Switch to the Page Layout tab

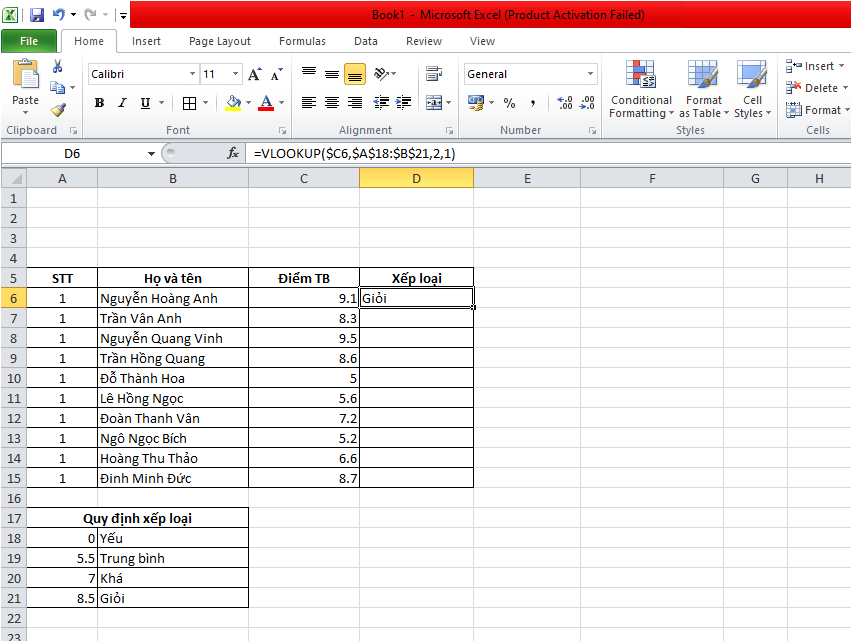pyautogui.click(x=220, y=41)
